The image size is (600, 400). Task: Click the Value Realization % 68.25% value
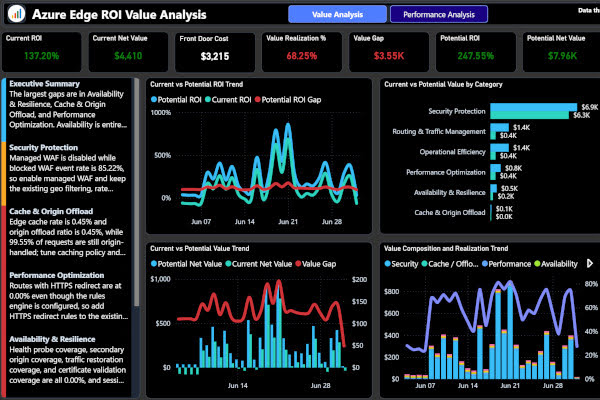[302, 56]
